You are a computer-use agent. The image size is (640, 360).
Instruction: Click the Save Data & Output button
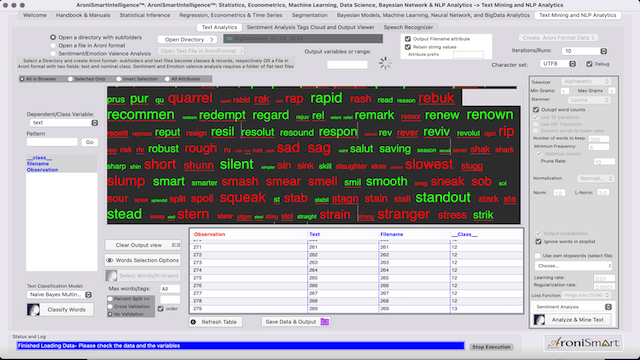click(296, 322)
